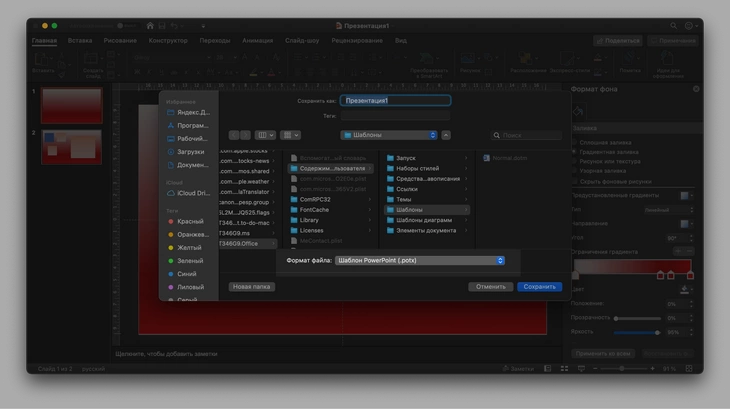Open the Главная ribbon tab
The image size is (730, 409).
44,40
